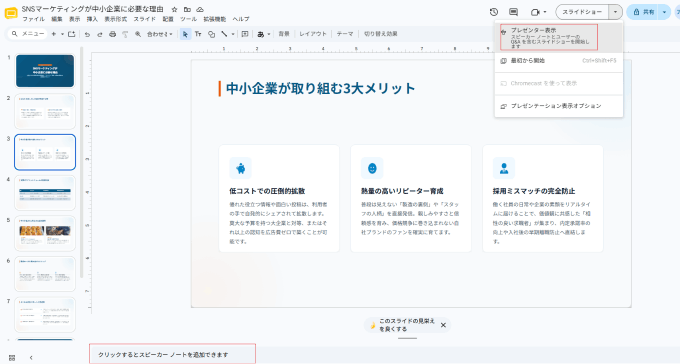
Task: Select the text box tool
Action: [x=198, y=34]
